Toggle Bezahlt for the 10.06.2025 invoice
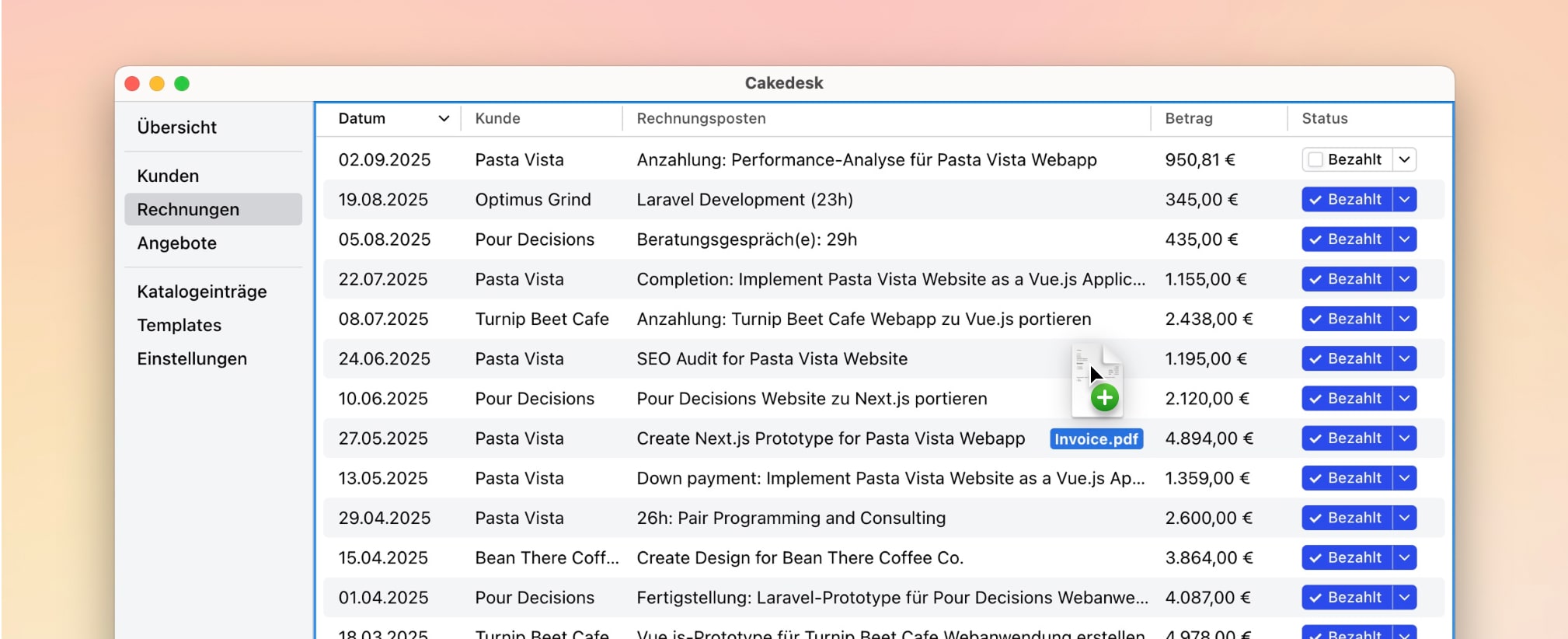This screenshot has height=639, width=1568. tap(1347, 398)
